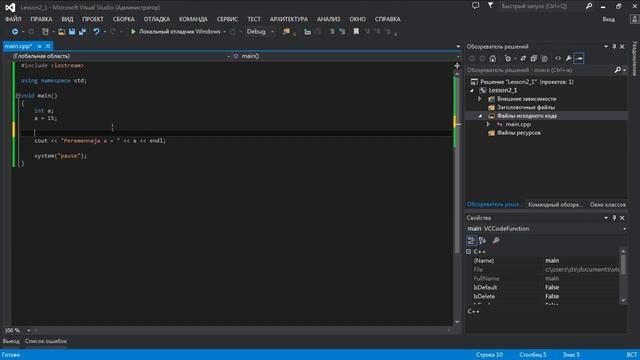The image size is (640, 360).
Task: Click Home icon in Solution Explorer toolbar
Action: click(x=493, y=58)
